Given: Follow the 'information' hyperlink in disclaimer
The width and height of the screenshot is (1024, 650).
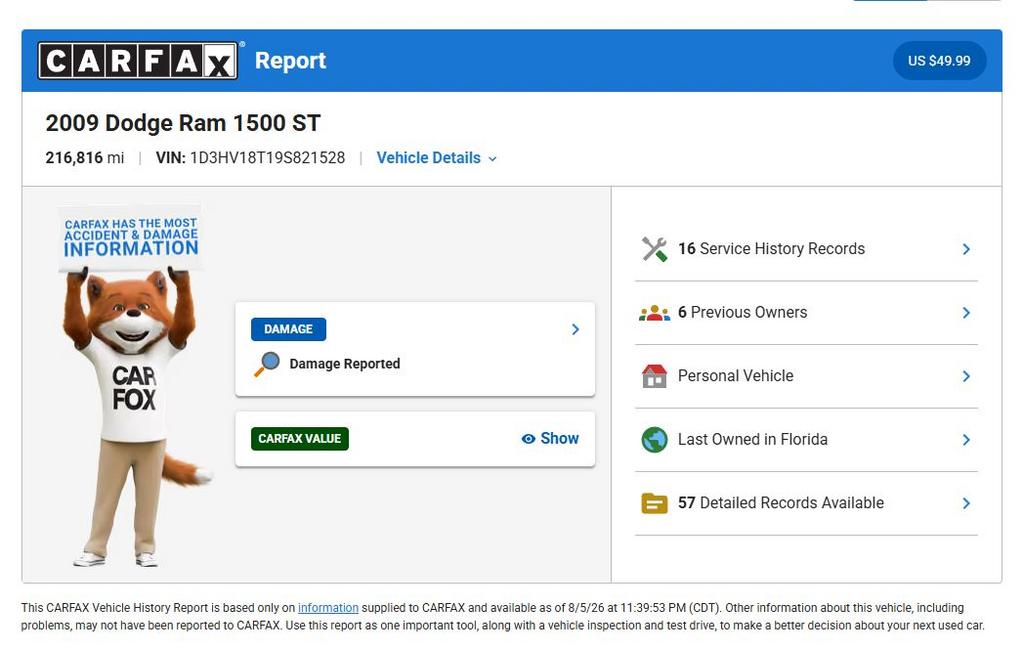Looking at the screenshot, I should coord(328,608).
